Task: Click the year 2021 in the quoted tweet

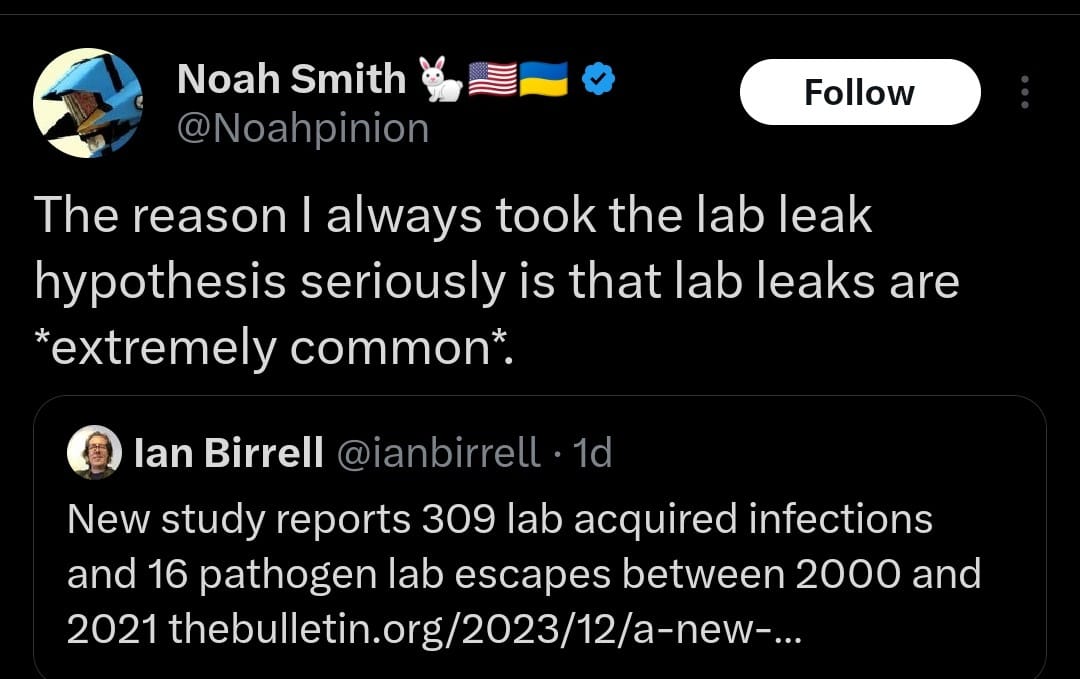Action: (x=113, y=629)
